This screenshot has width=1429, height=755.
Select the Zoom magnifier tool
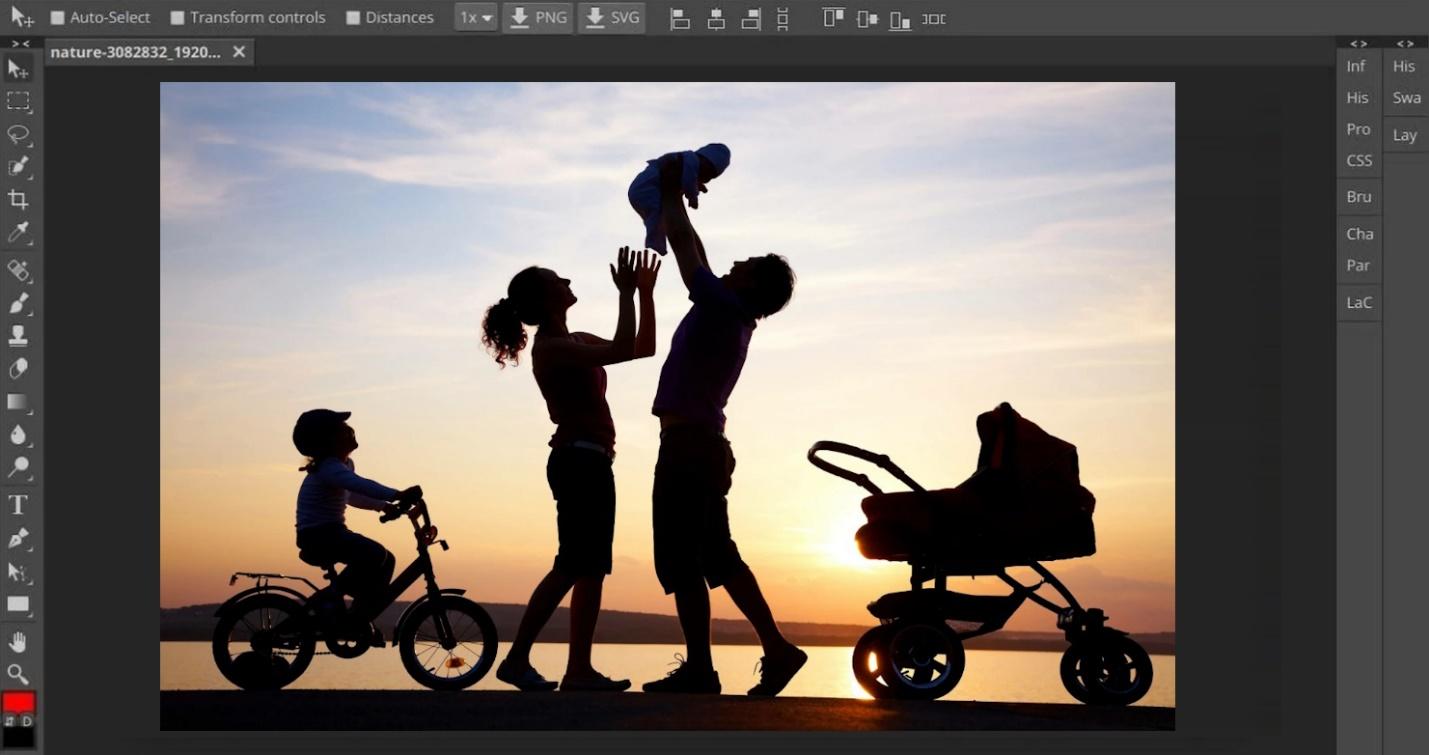click(18, 673)
